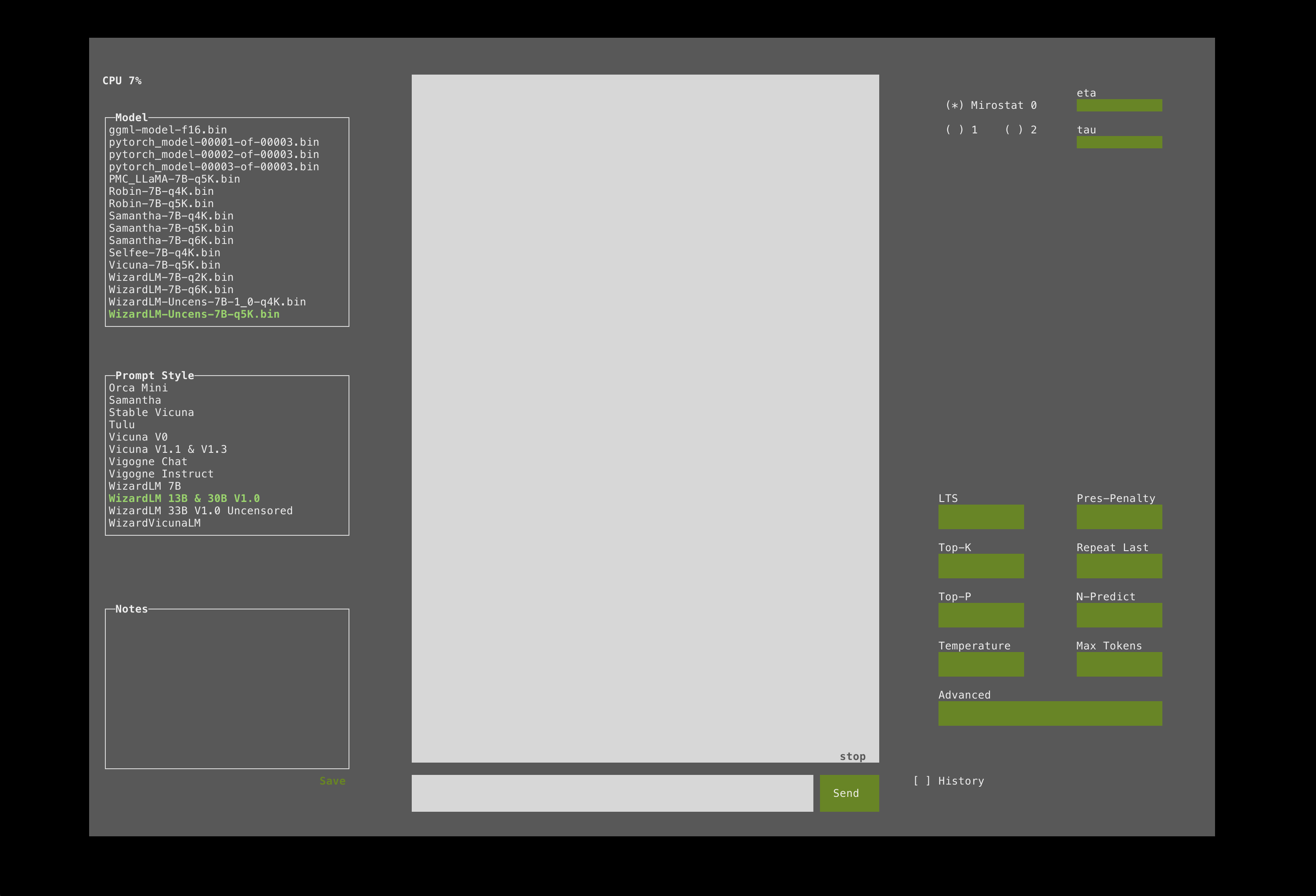Image resolution: width=1316 pixels, height=896 pixels.
Task: Click the Top-K value field
Action: pos(981,566)
